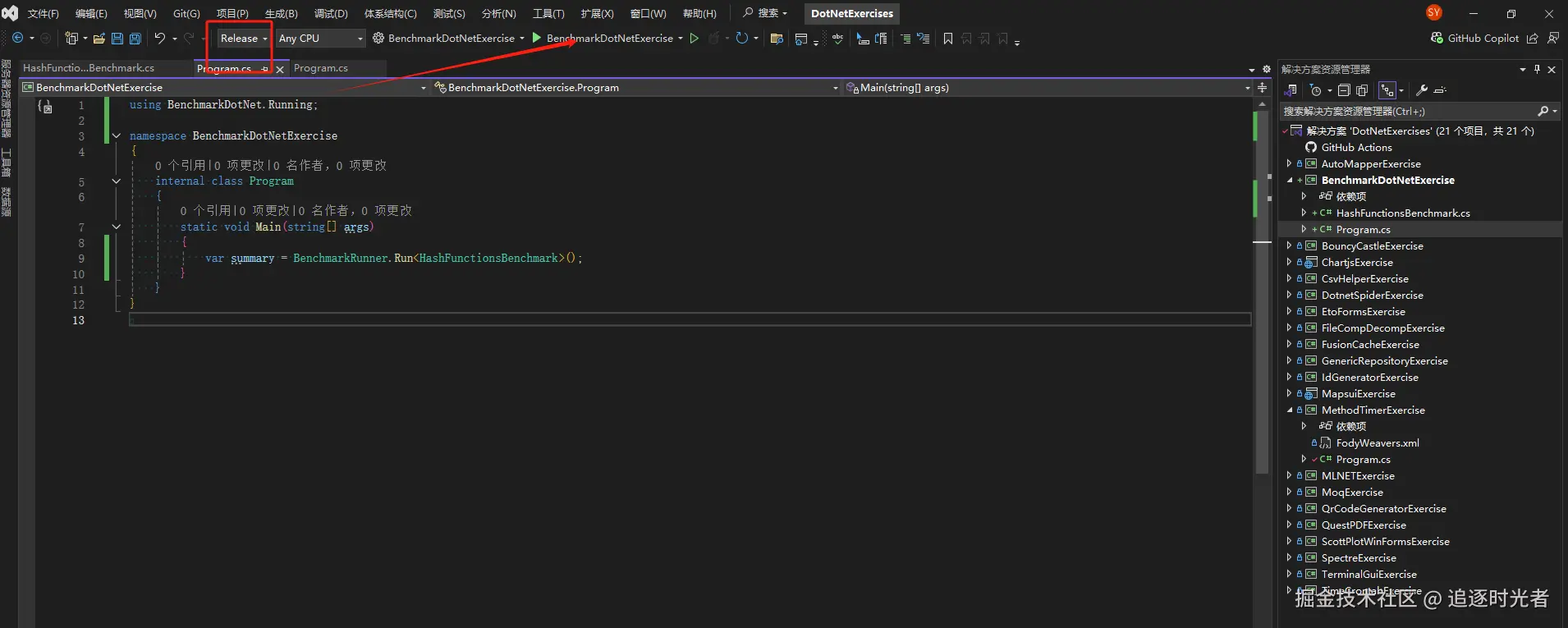Image resolution: width=1568 pixels, height=628 pixels.
Task: Select the IdGeneratorExercise project
Action: tap(1369, 378)
